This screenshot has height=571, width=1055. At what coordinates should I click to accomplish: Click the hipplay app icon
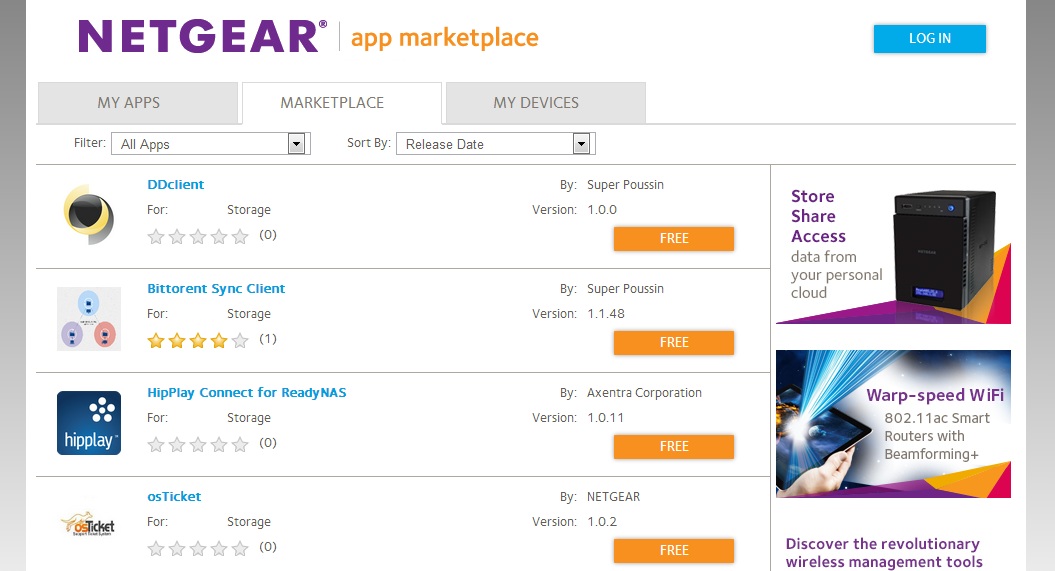click(x=89, y=423)
